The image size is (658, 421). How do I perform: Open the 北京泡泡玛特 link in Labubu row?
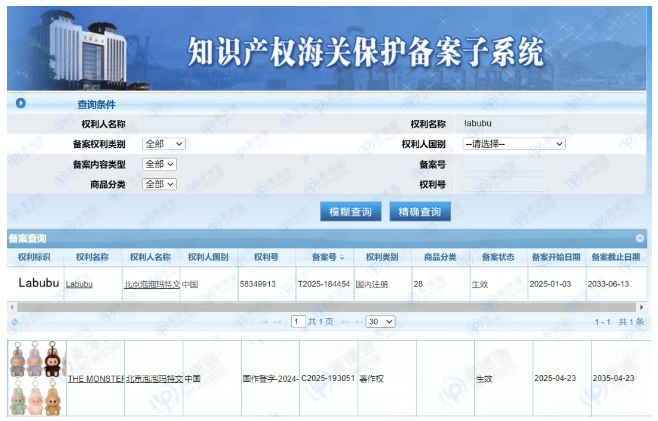tap(152, 284)
